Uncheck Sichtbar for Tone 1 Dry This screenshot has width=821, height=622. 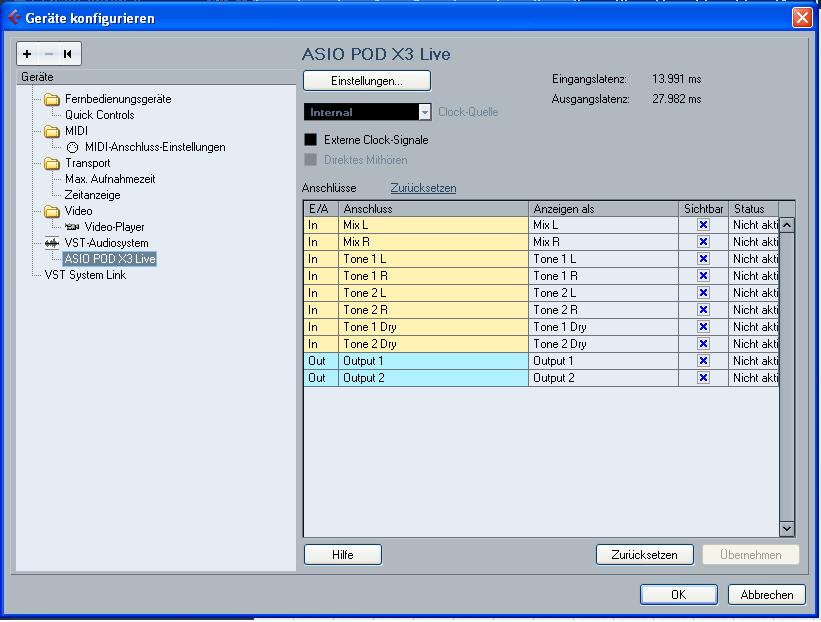703,327
